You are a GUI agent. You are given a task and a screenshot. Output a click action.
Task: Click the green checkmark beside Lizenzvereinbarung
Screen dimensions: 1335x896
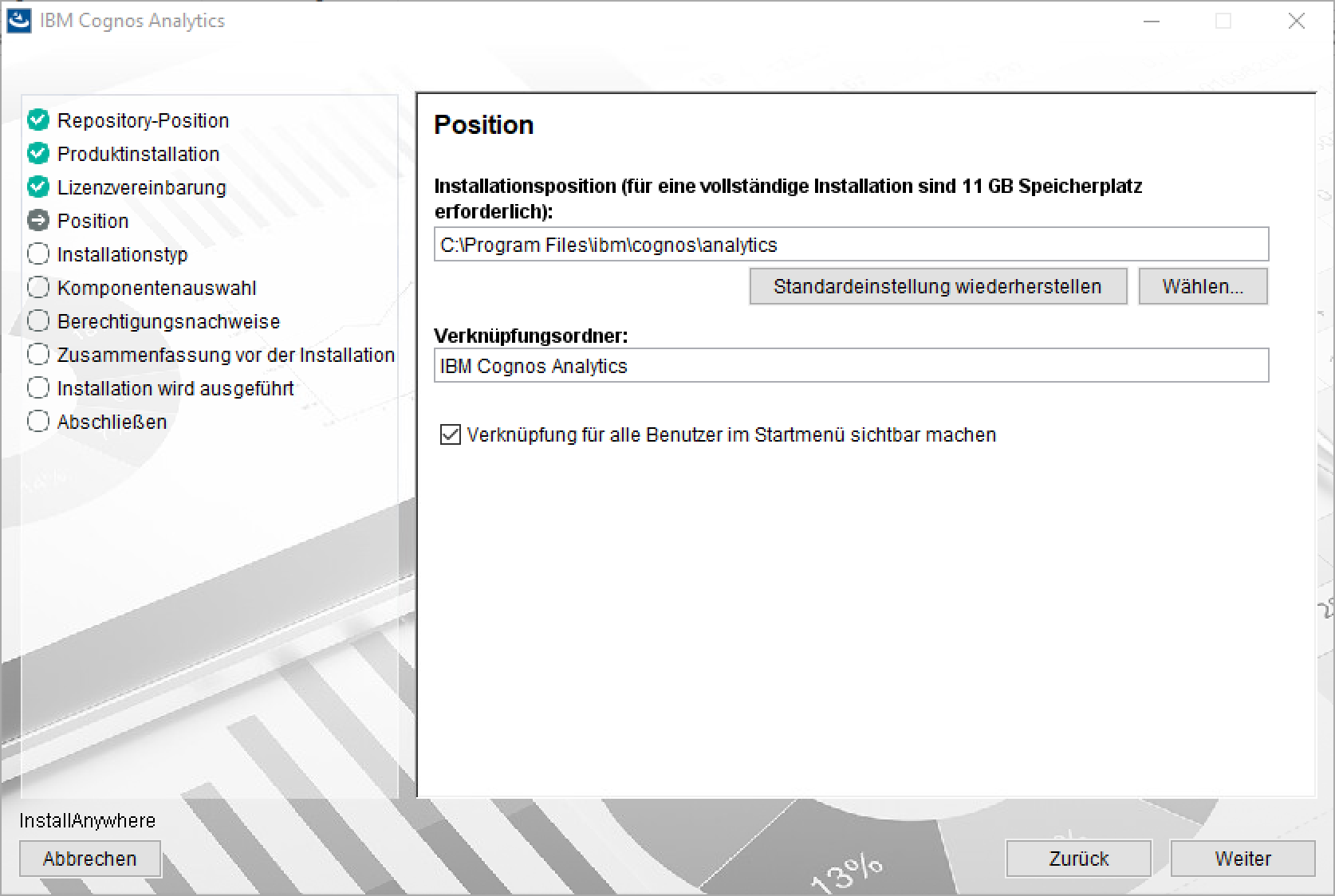pyautogui.click(x=38, y=187)
